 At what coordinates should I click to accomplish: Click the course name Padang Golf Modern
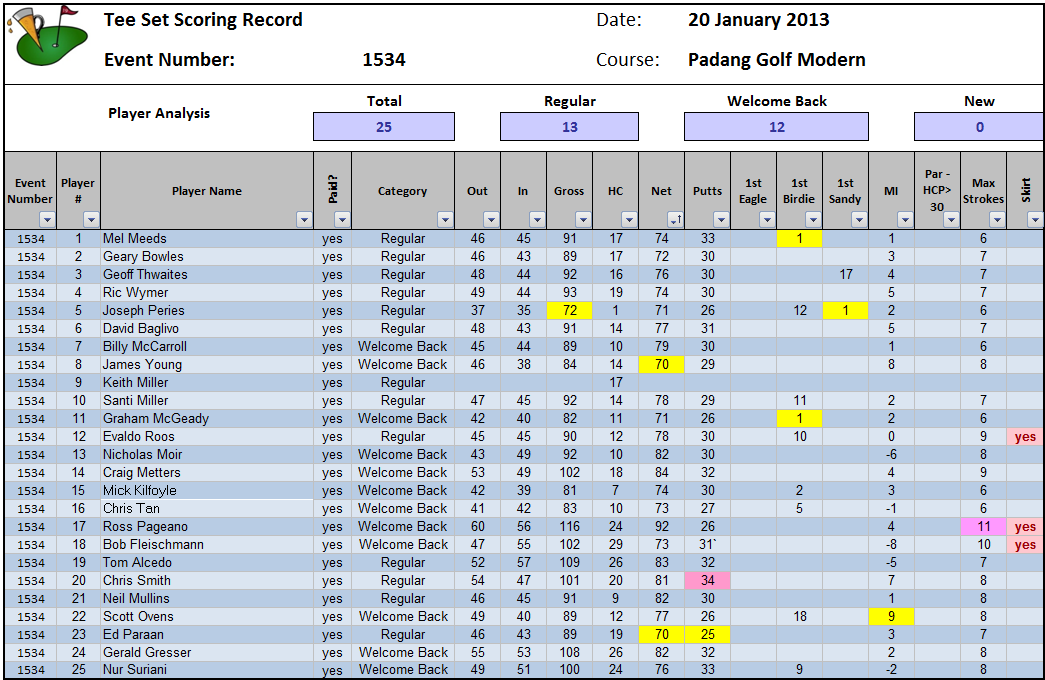pos(776,59)
